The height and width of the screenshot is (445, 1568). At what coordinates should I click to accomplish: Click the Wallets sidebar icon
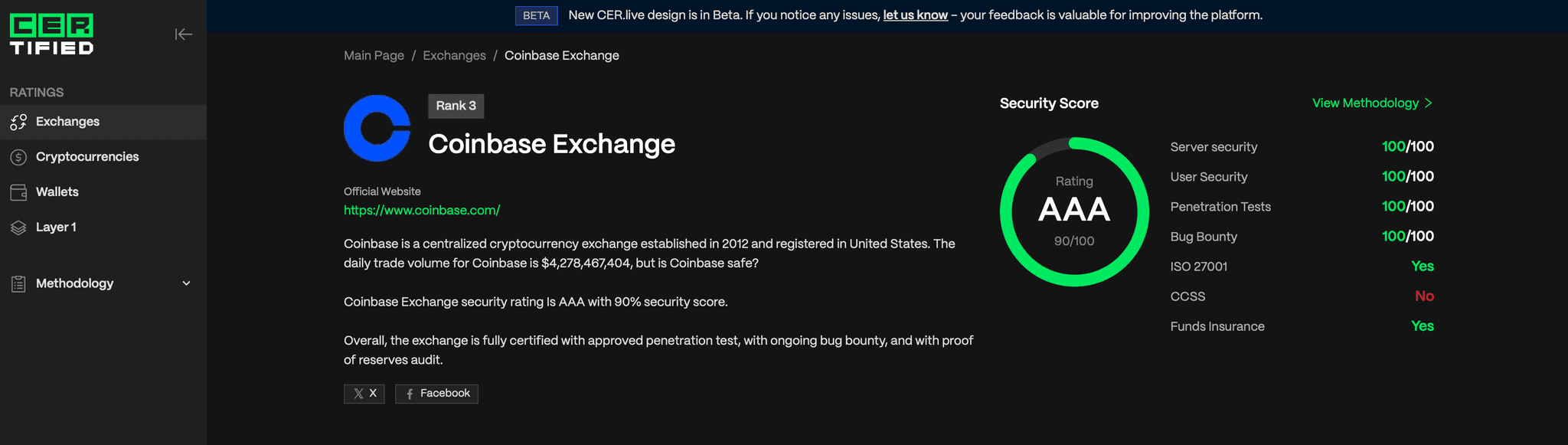click(x=18, y=192)
